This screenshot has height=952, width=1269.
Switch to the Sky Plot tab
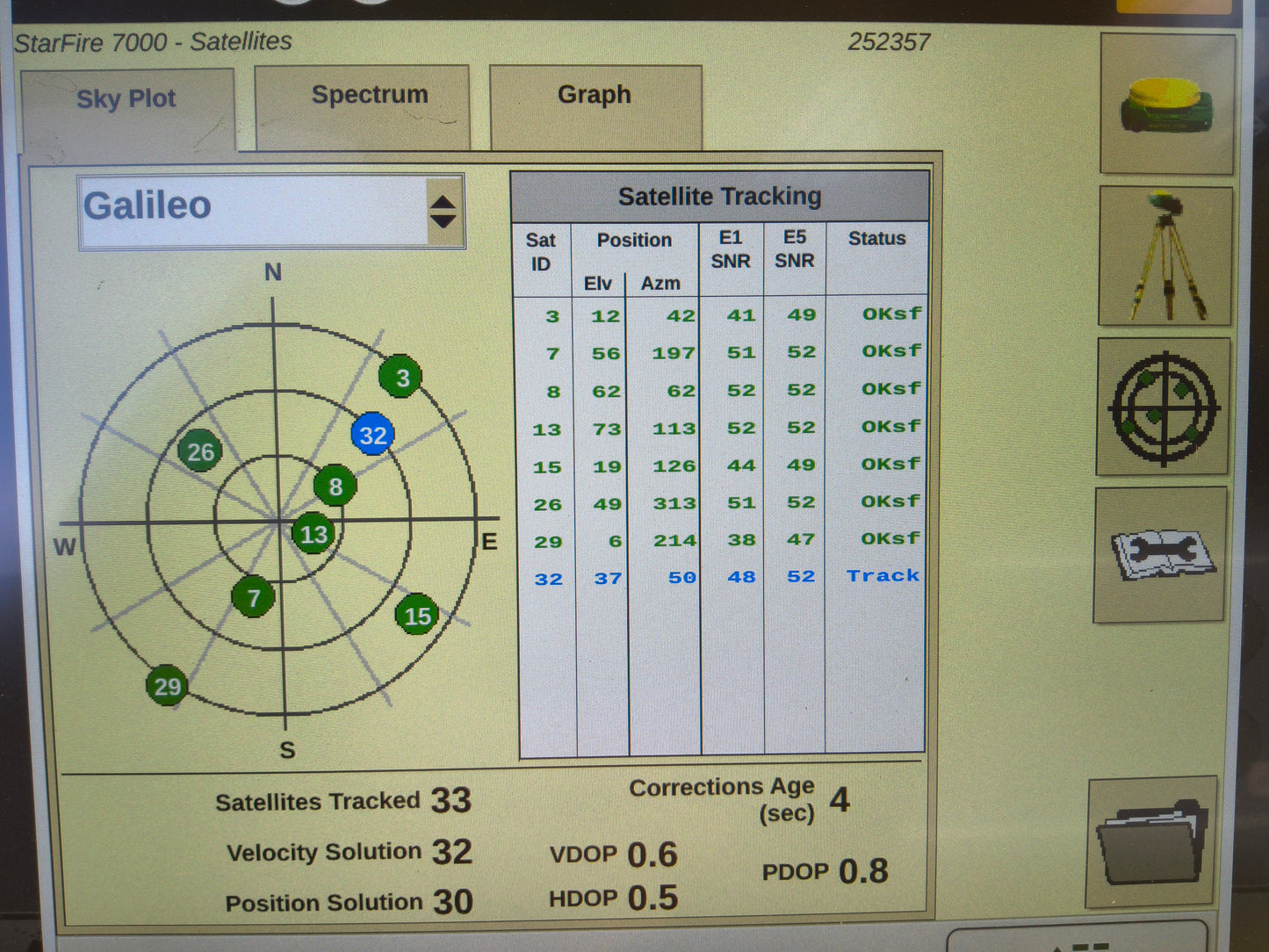tap(126, 109)
